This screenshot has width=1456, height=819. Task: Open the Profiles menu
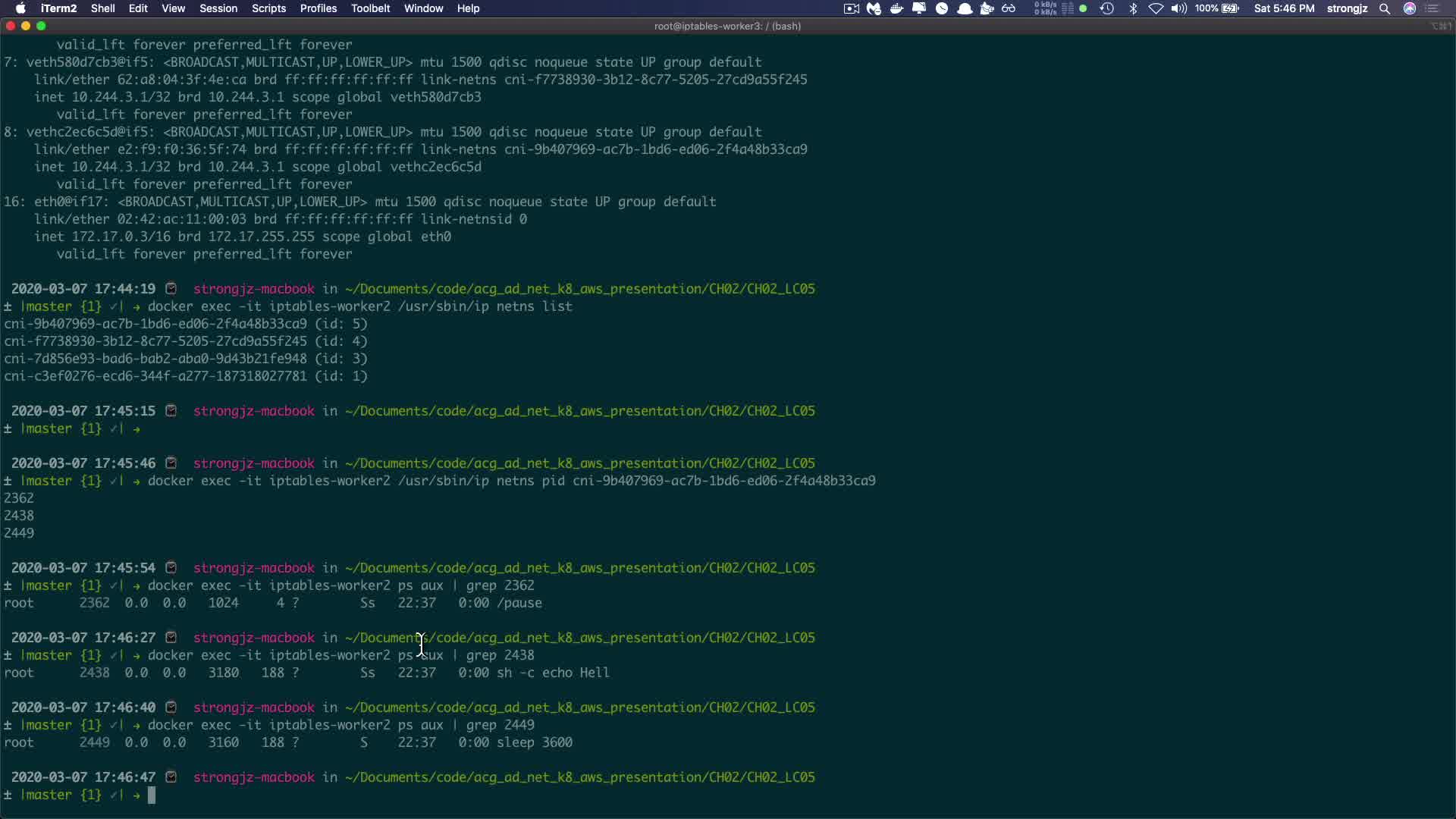(x=318, y=8)
